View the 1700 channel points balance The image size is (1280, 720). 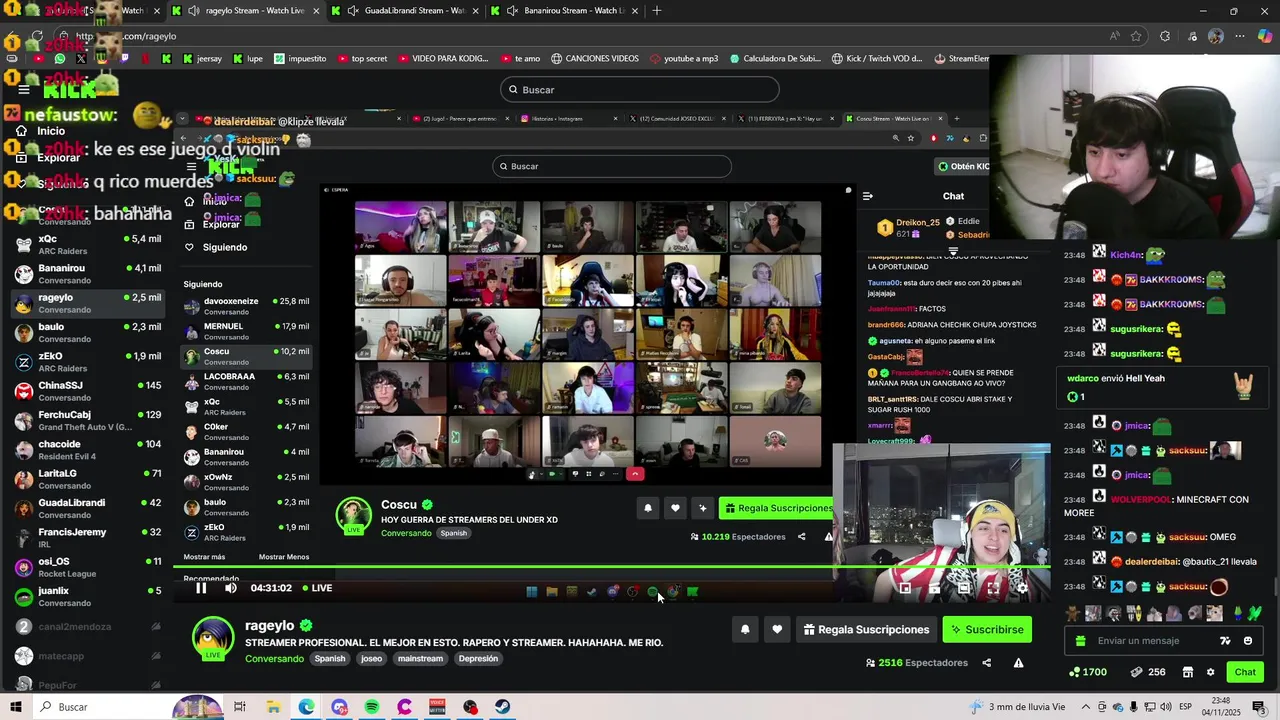pos(1087,672)
